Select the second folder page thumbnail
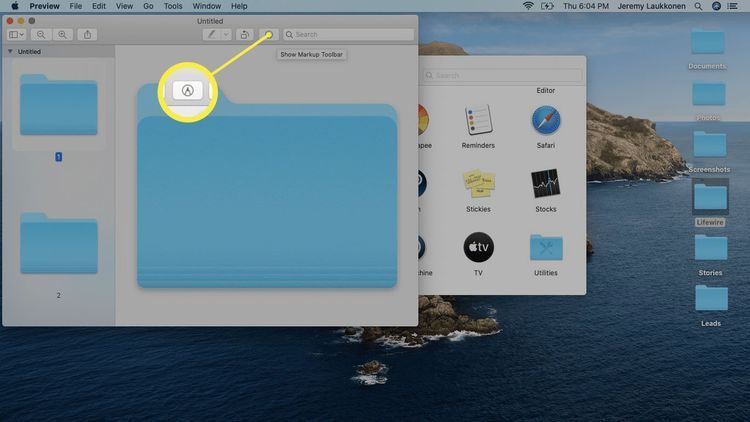 click(58, 243)
